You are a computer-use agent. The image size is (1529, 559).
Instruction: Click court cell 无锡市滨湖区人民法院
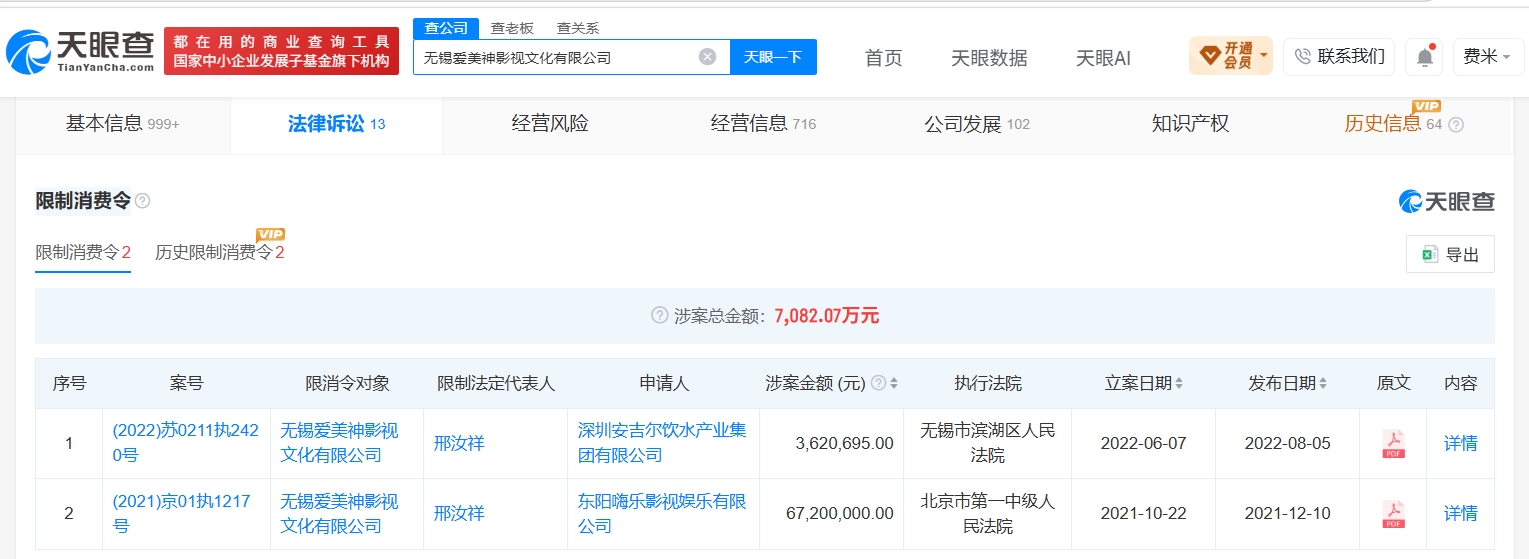point(987,443)
